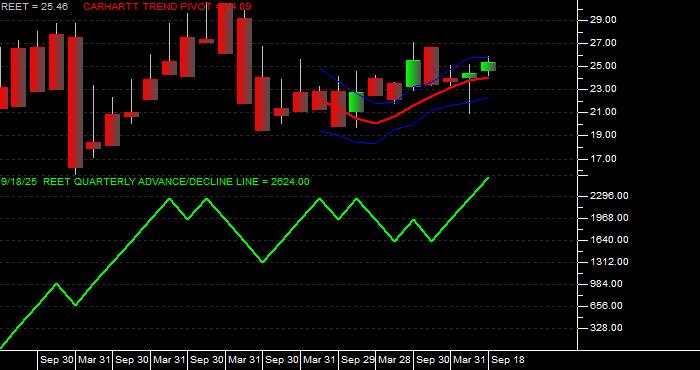
Task: Click the tall red candle dropping to 17.00
Action: [75, 102]
